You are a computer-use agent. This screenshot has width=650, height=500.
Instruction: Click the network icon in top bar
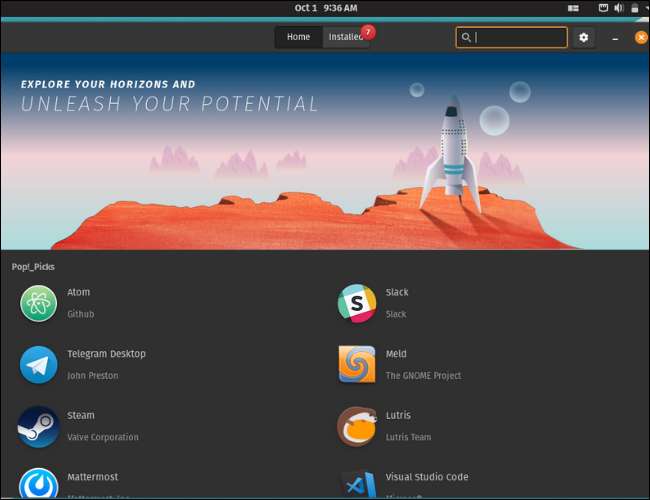point(603,8)
